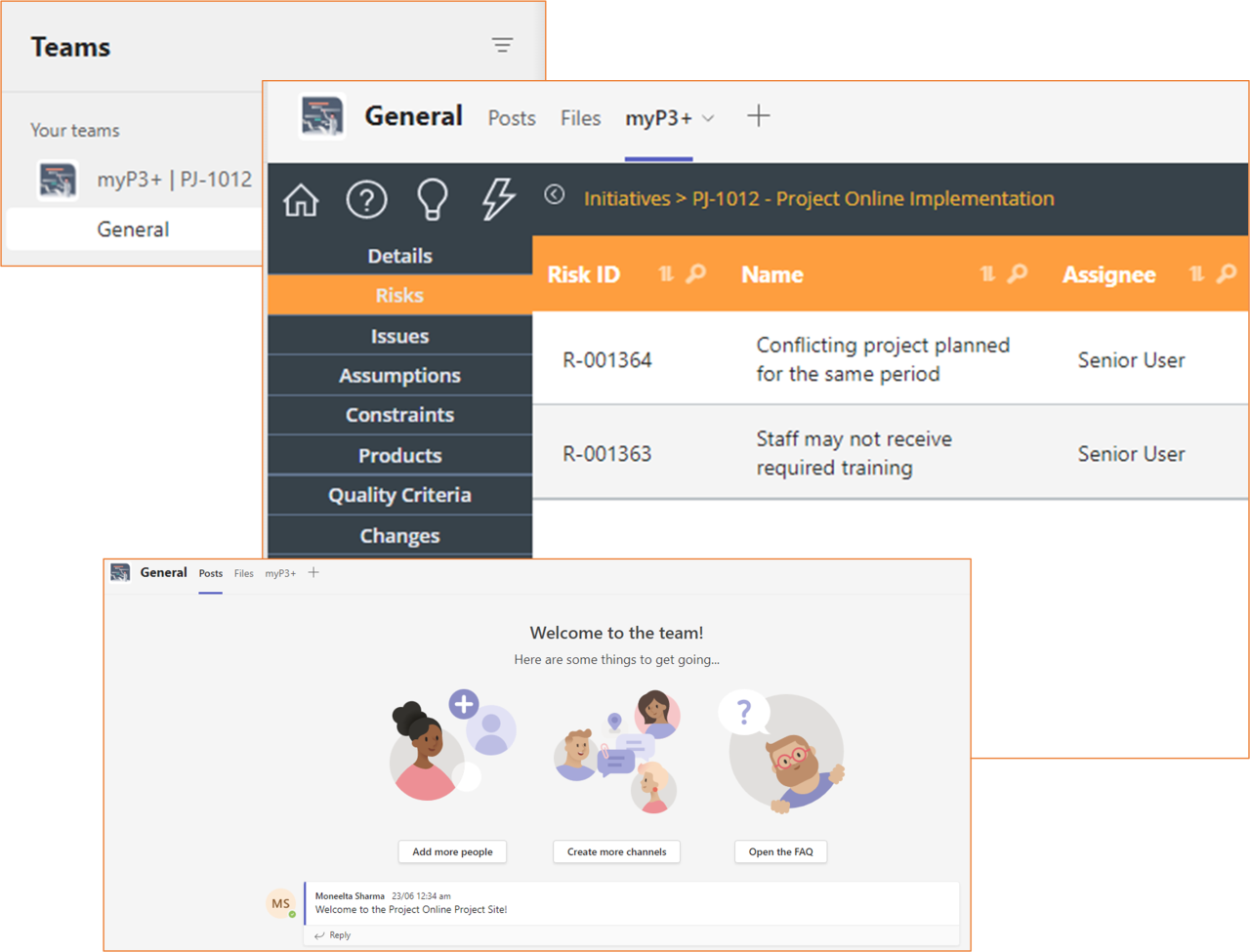The image size is (1250, 952).
Task: Select Issues in the myP3+ sidebar
Action: 399,335
